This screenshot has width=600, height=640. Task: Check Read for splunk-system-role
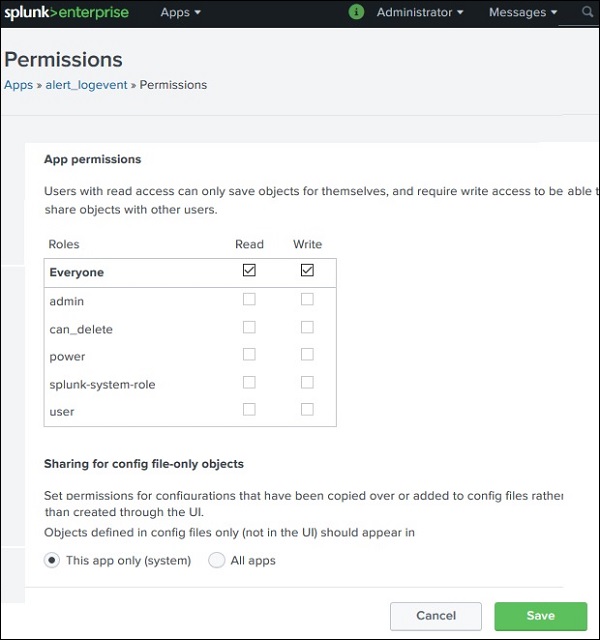(249, 382)
